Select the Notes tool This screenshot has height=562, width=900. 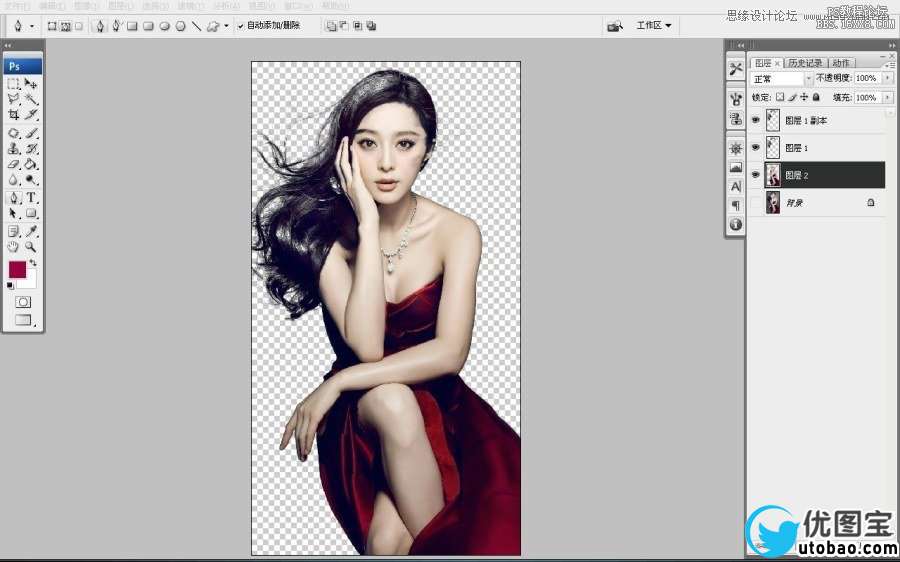pos(13,231)
